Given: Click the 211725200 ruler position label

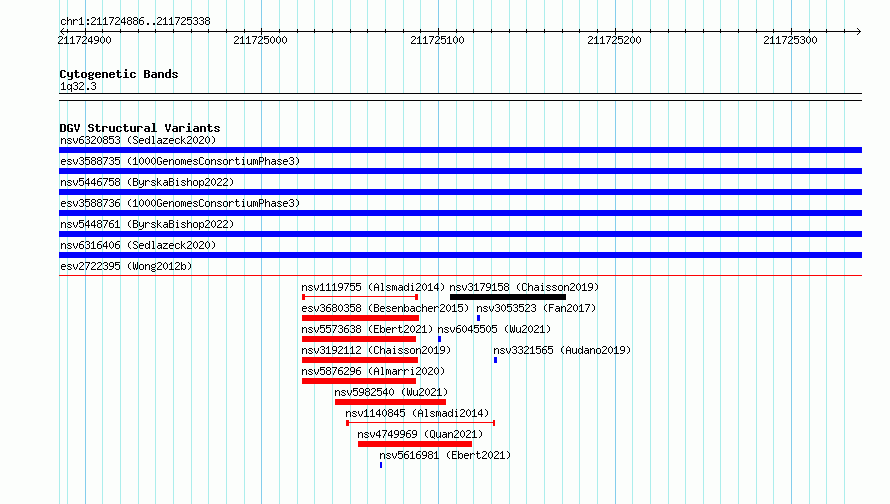Looking at the screenshot, I should click(x=614, y=40).
